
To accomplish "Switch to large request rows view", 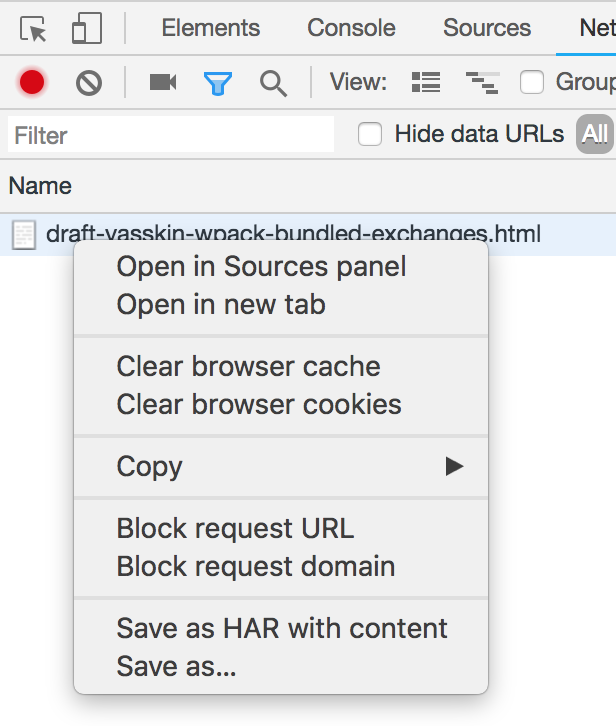I will point(426,82).
